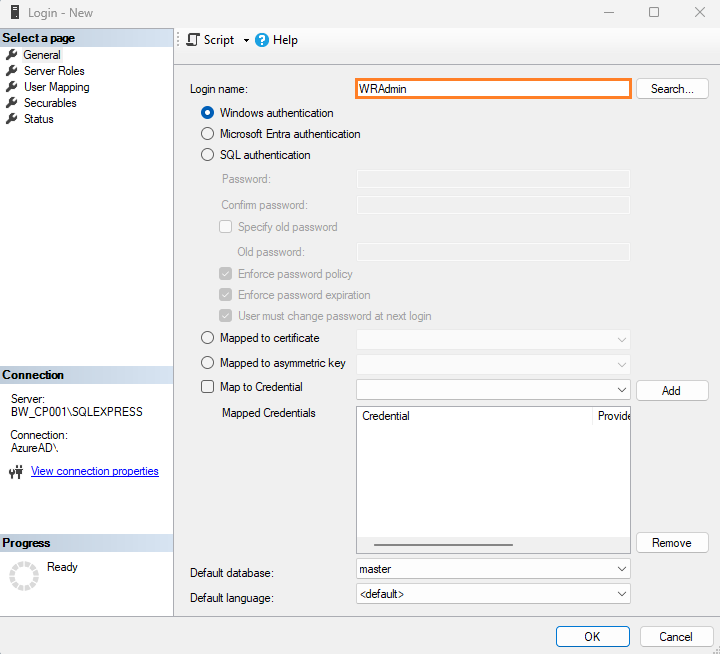Click the Help toolbar label

[285, 40]
